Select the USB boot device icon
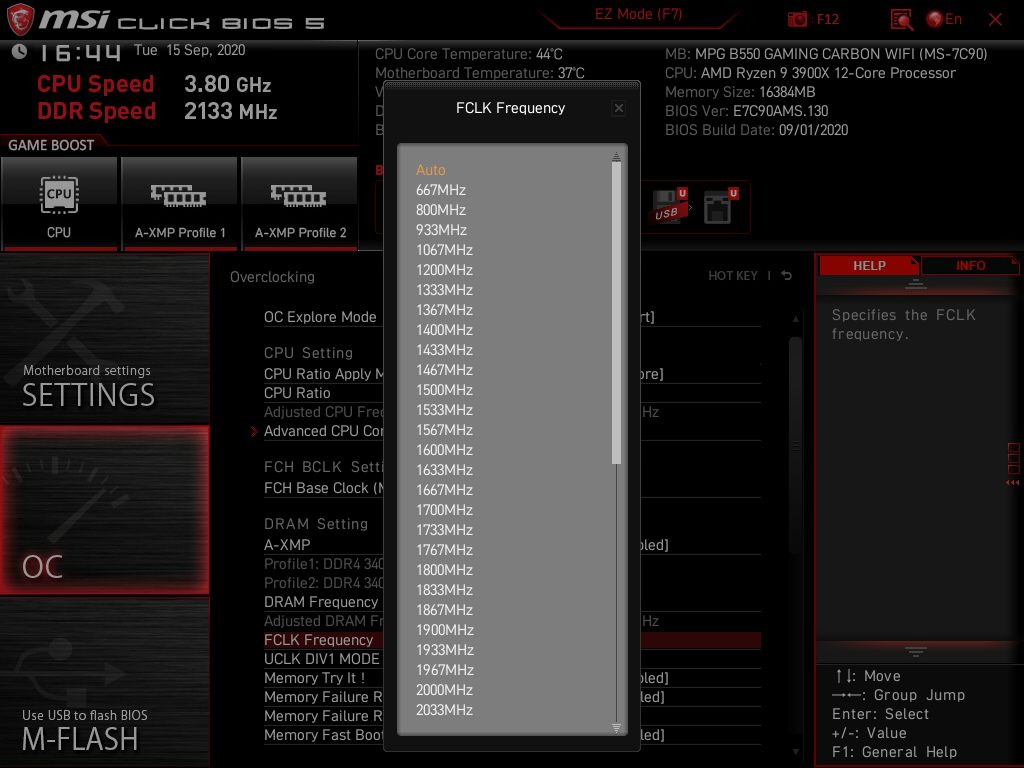1024x768 pixels. tap(670, 206)
